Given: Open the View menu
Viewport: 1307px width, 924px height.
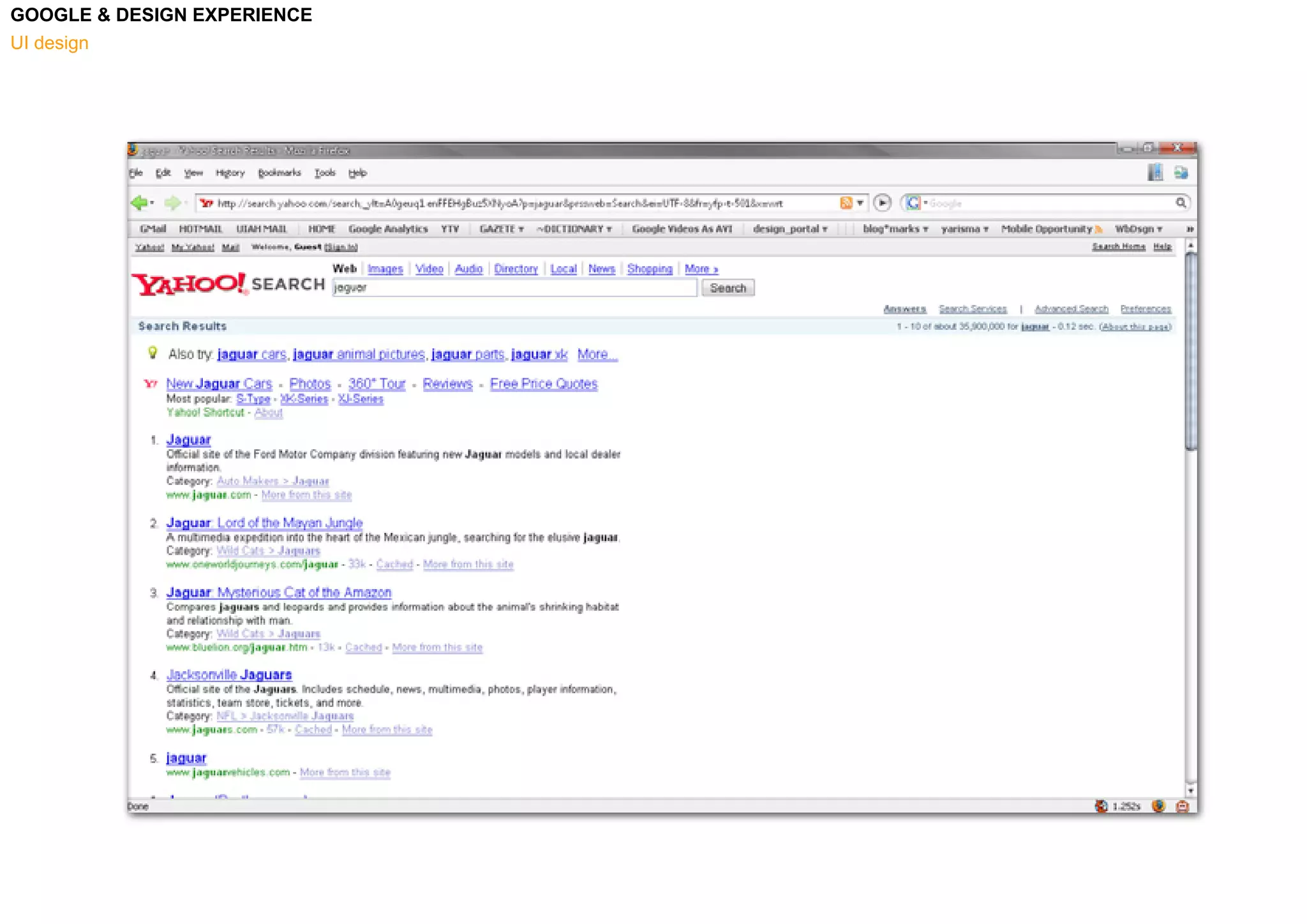Looking at the screenshot, I should pyautogui.click(x=193, y=173).
